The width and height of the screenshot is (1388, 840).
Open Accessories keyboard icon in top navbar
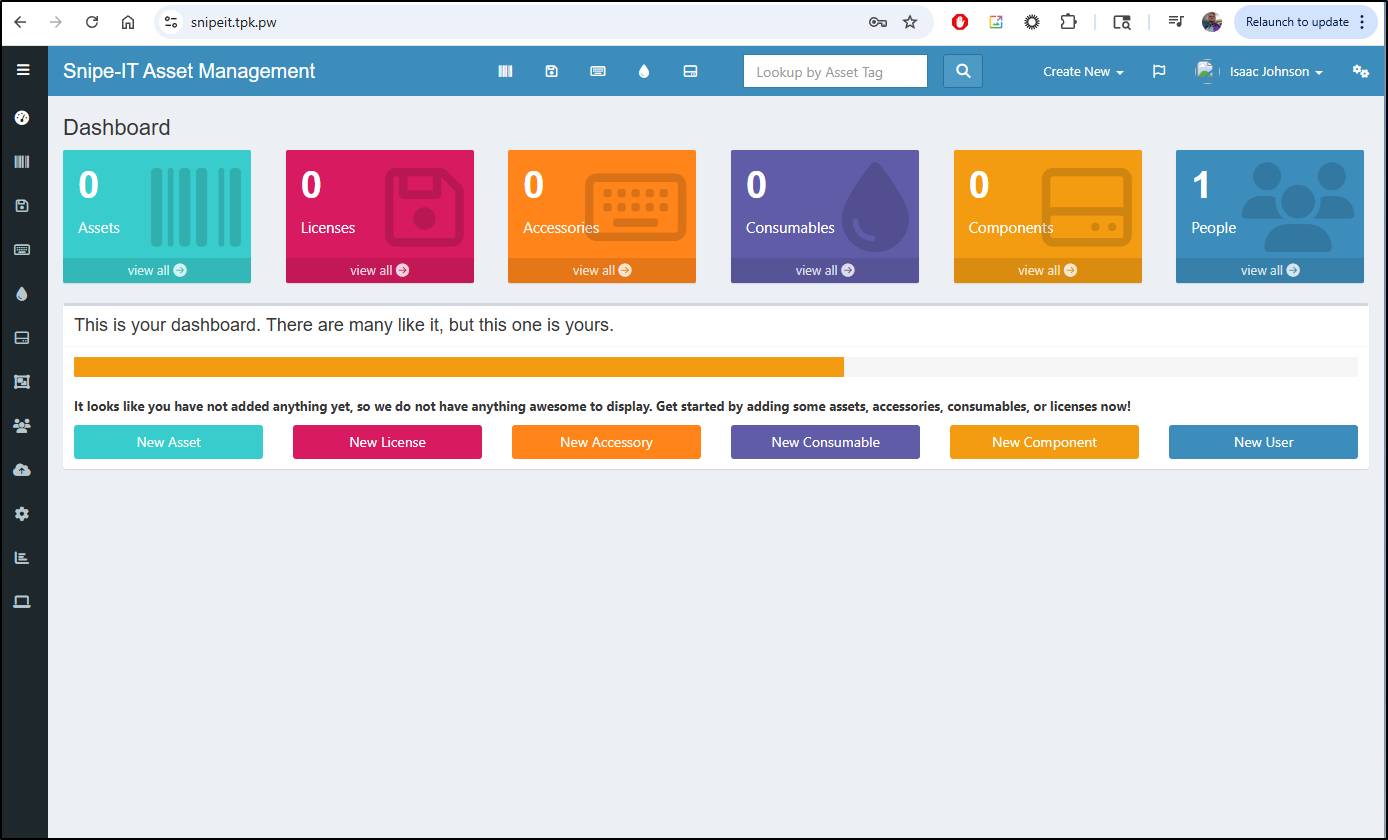coord(598,71)
